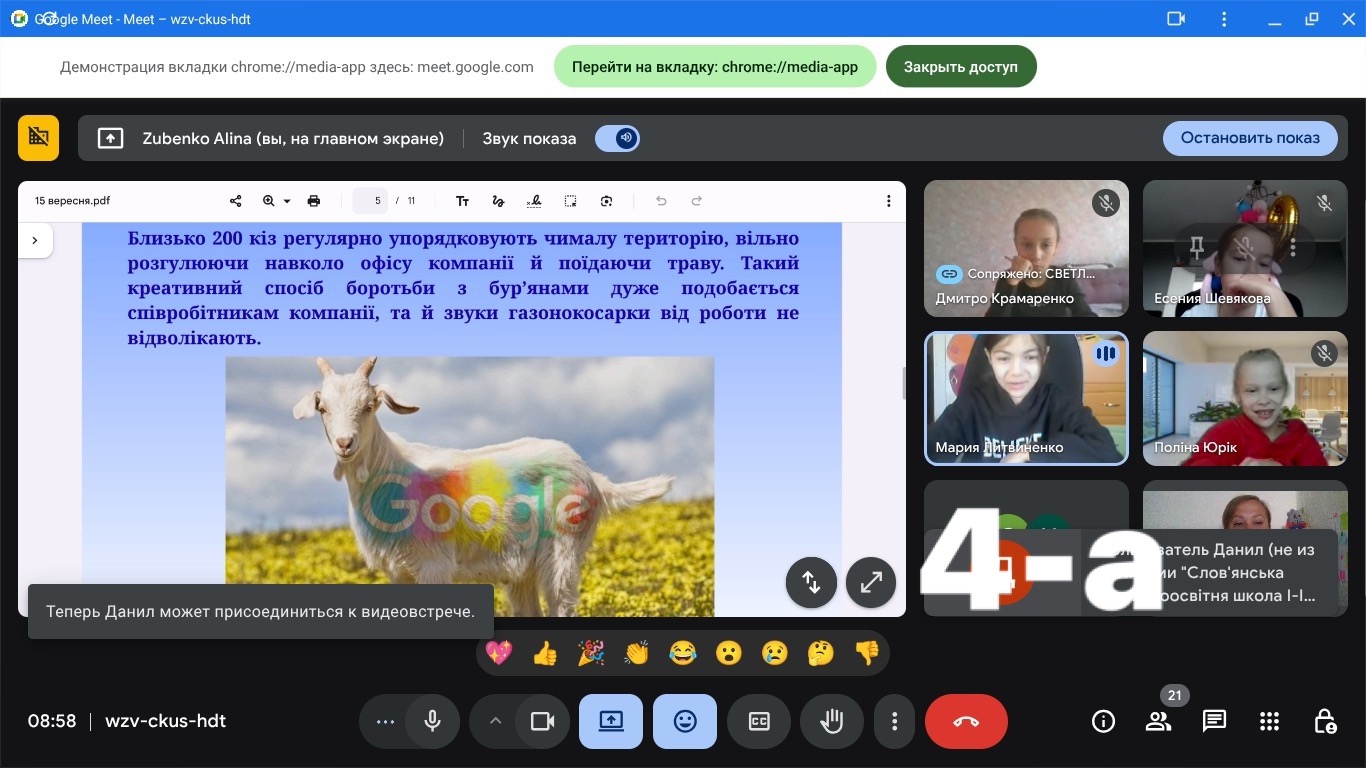The height and width of the screenshot is (768, 1366).
Task: Send the crying face reaction
Action: click(775, 653)
